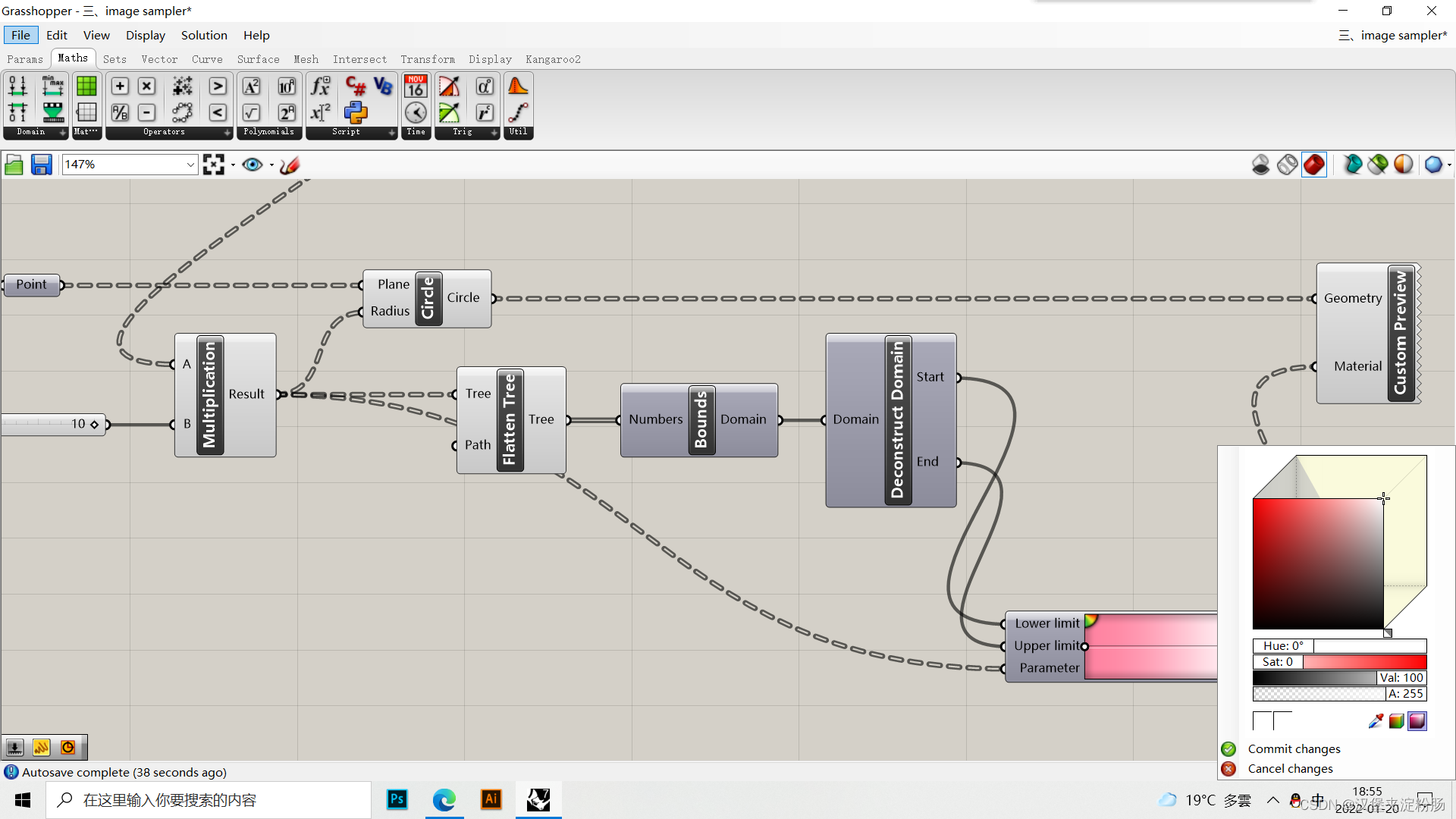
Task: Click the Python script component icon
Action: 355,113
